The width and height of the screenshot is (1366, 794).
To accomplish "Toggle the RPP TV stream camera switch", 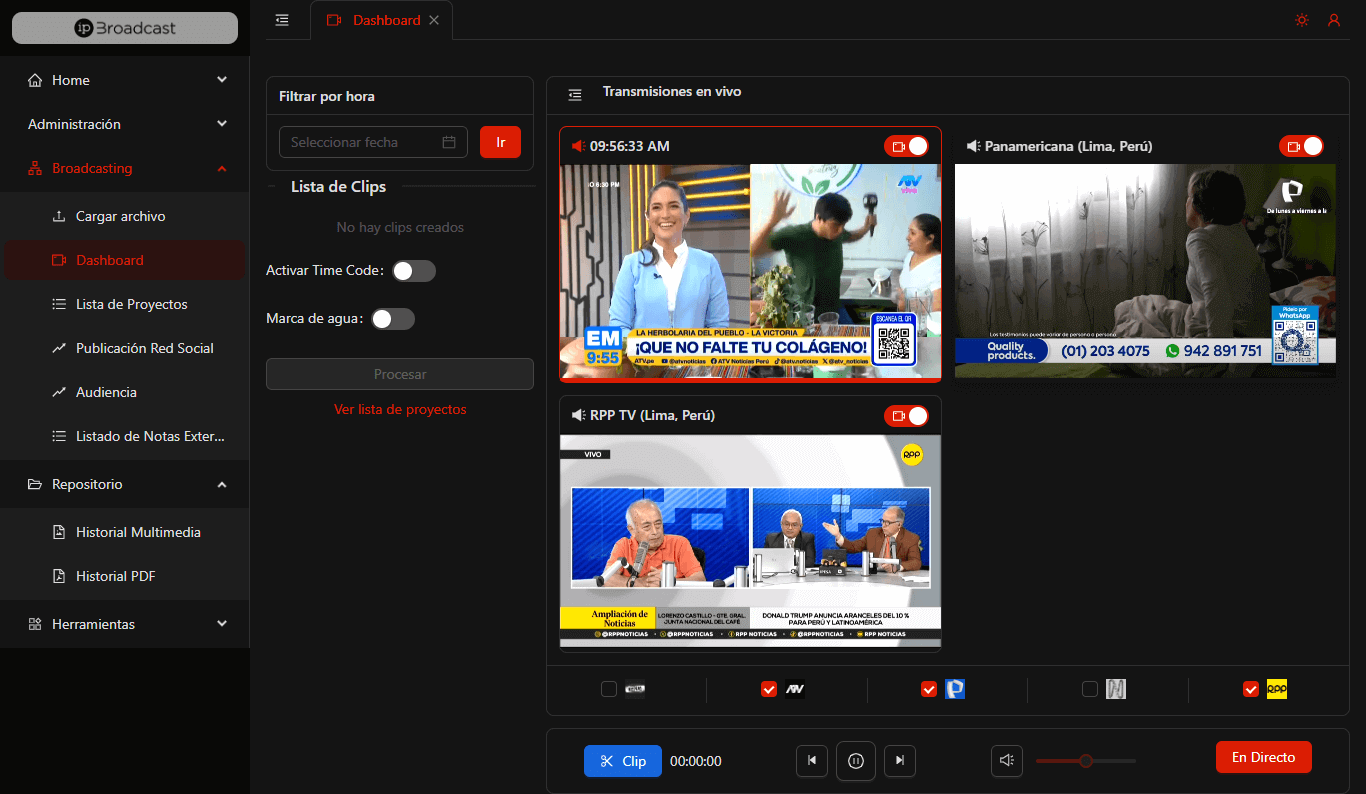I will 906,416.
